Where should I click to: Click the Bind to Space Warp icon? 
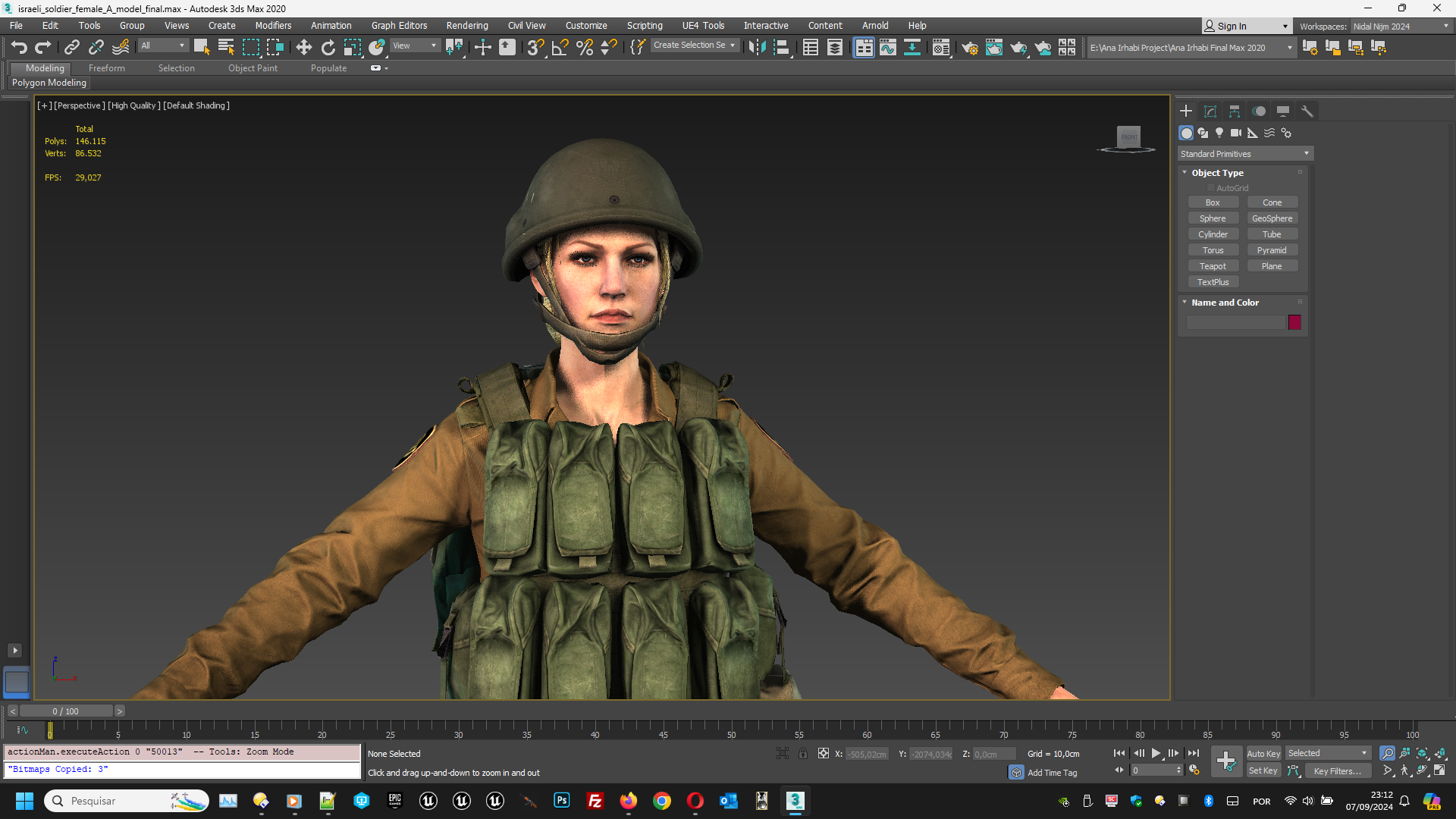[121, 47]
